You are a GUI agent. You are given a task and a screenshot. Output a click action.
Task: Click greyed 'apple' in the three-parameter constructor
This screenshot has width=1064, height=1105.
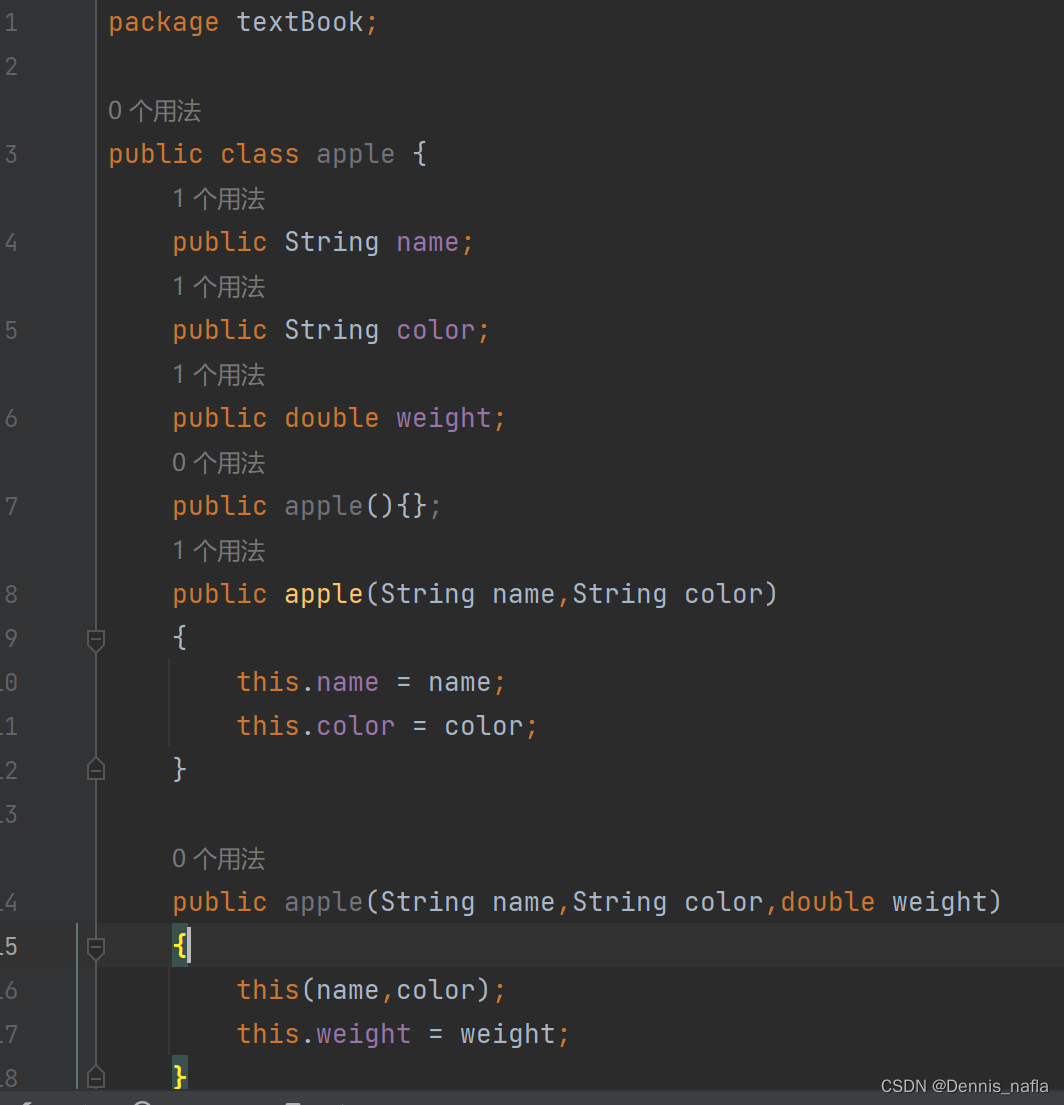(x=323, y=903)
